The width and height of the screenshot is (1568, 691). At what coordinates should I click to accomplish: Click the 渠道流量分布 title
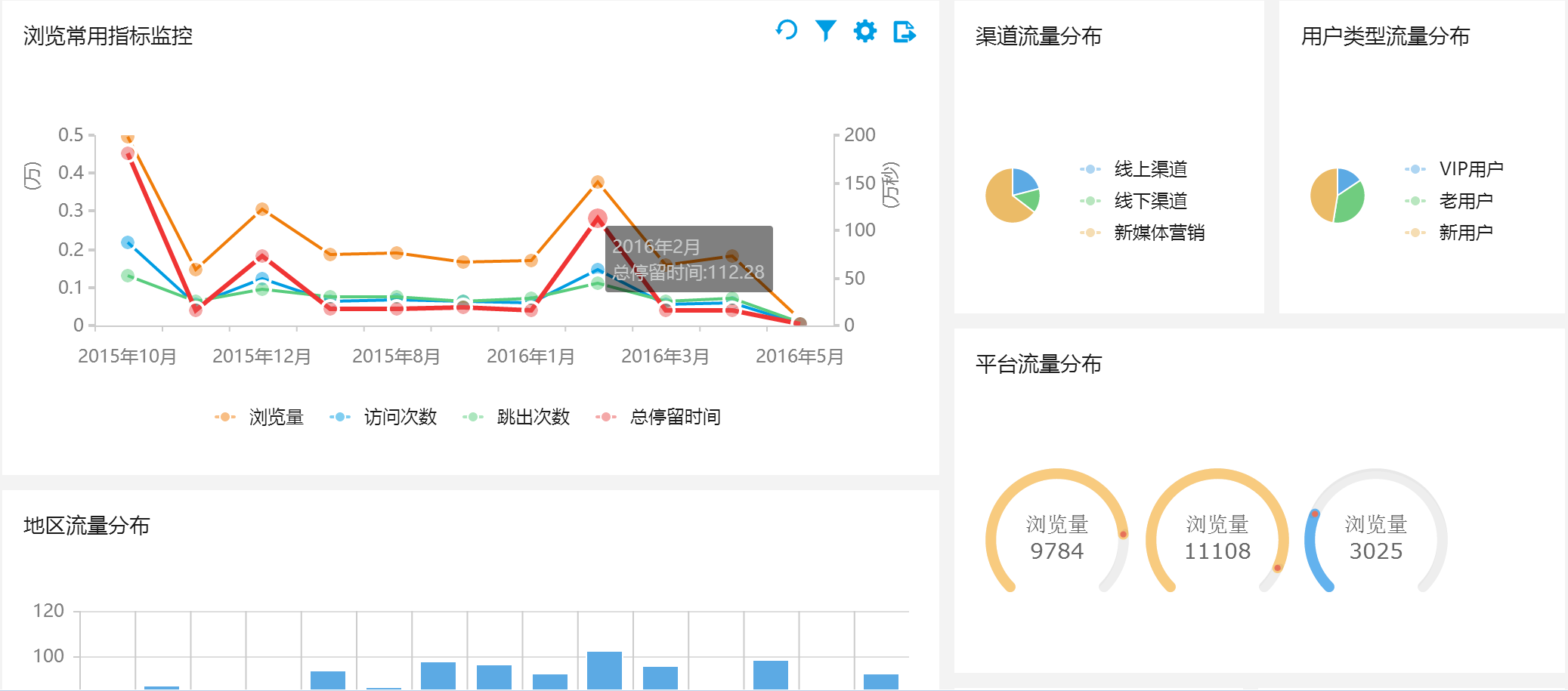click(x=1038, y=36)
